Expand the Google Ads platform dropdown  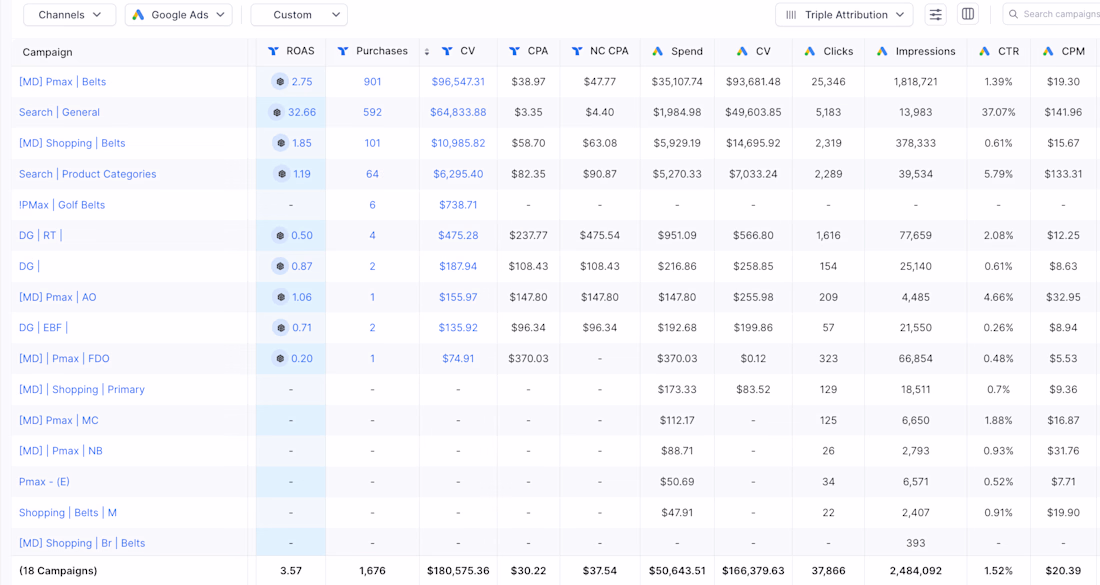point(178,15)
